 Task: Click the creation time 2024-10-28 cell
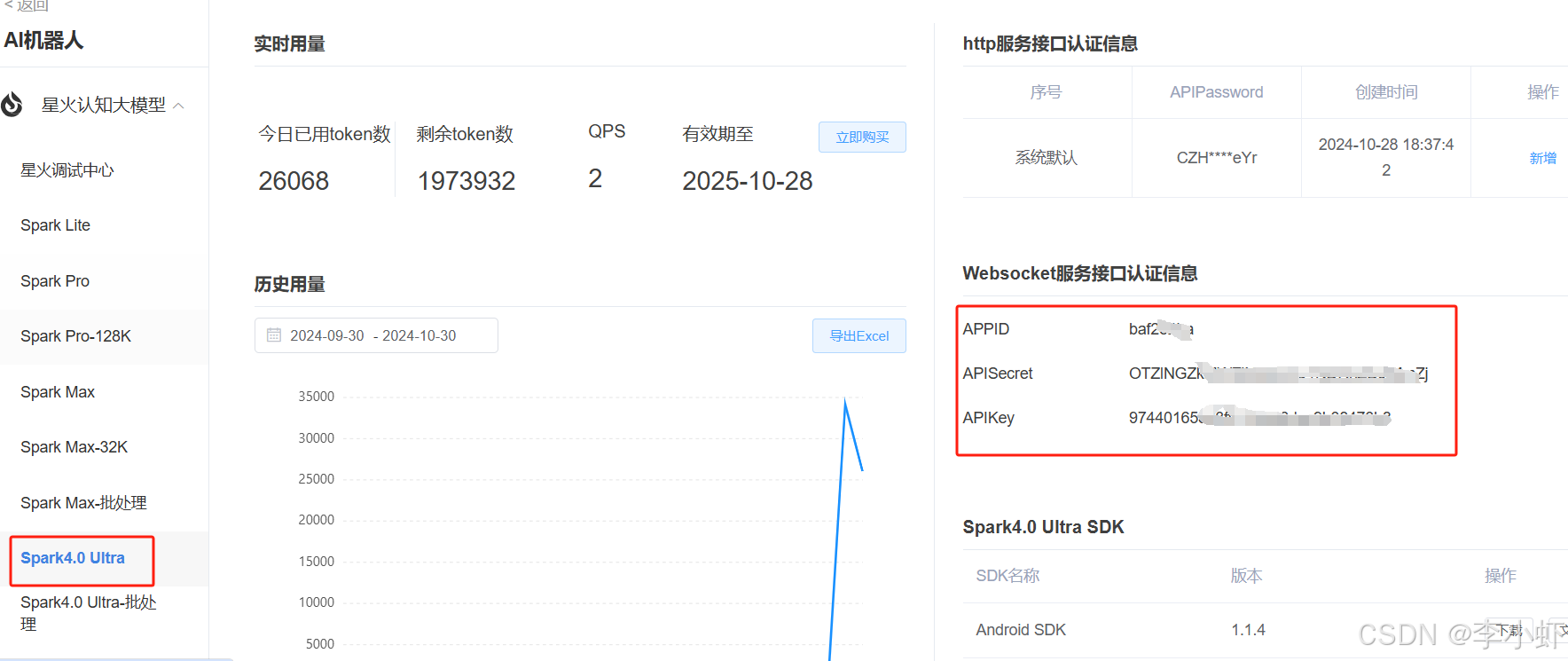[x=1386, y=157]
